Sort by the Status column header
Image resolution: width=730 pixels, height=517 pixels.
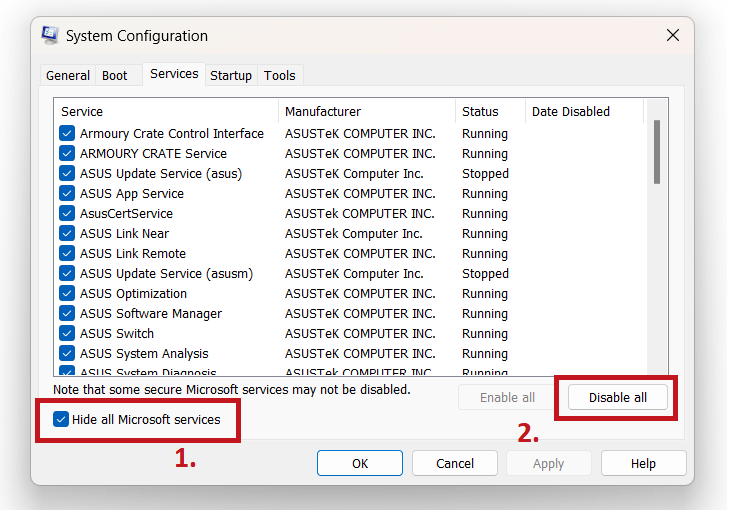coord(492,112)
